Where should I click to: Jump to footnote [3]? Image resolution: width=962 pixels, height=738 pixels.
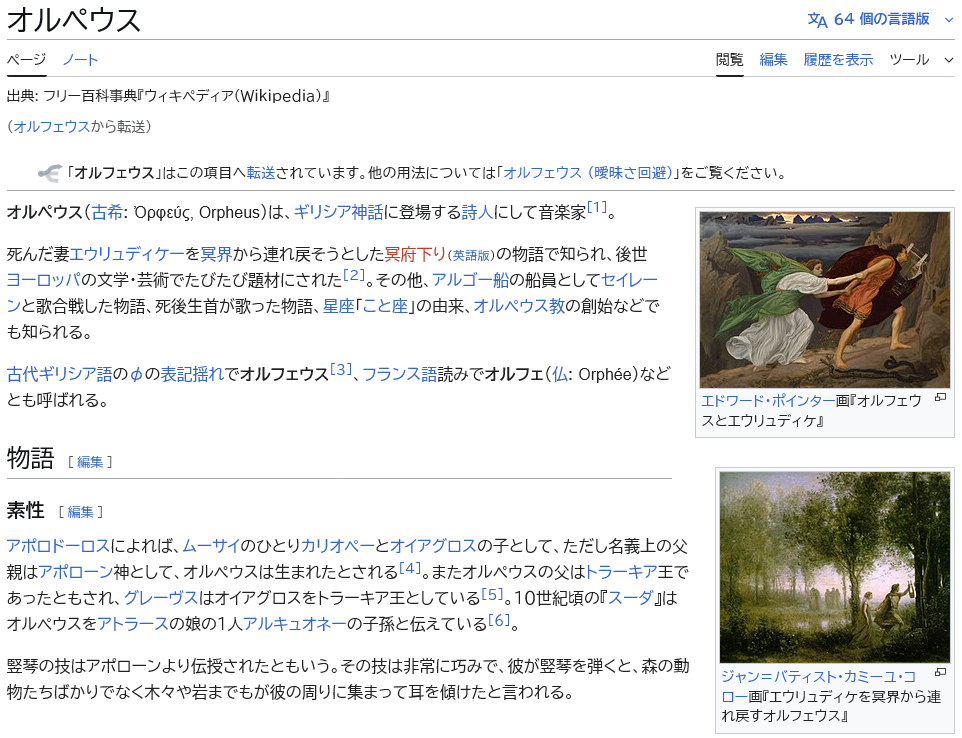pos(341,369)
